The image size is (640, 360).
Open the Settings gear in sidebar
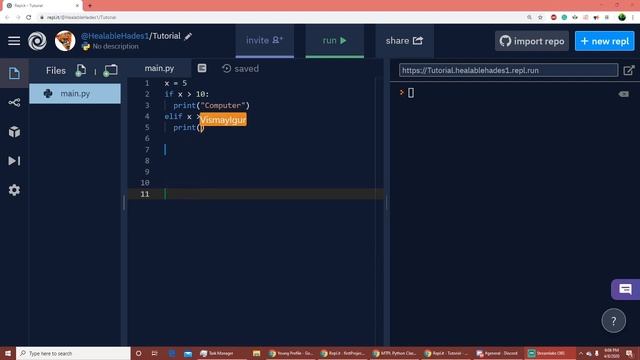click(x=14, y=190)
